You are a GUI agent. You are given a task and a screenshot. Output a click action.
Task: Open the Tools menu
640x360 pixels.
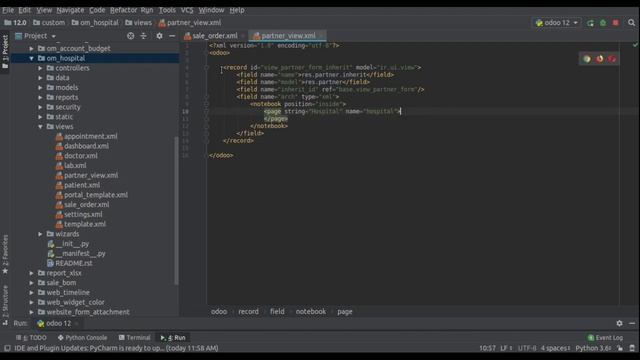point(167,10)
